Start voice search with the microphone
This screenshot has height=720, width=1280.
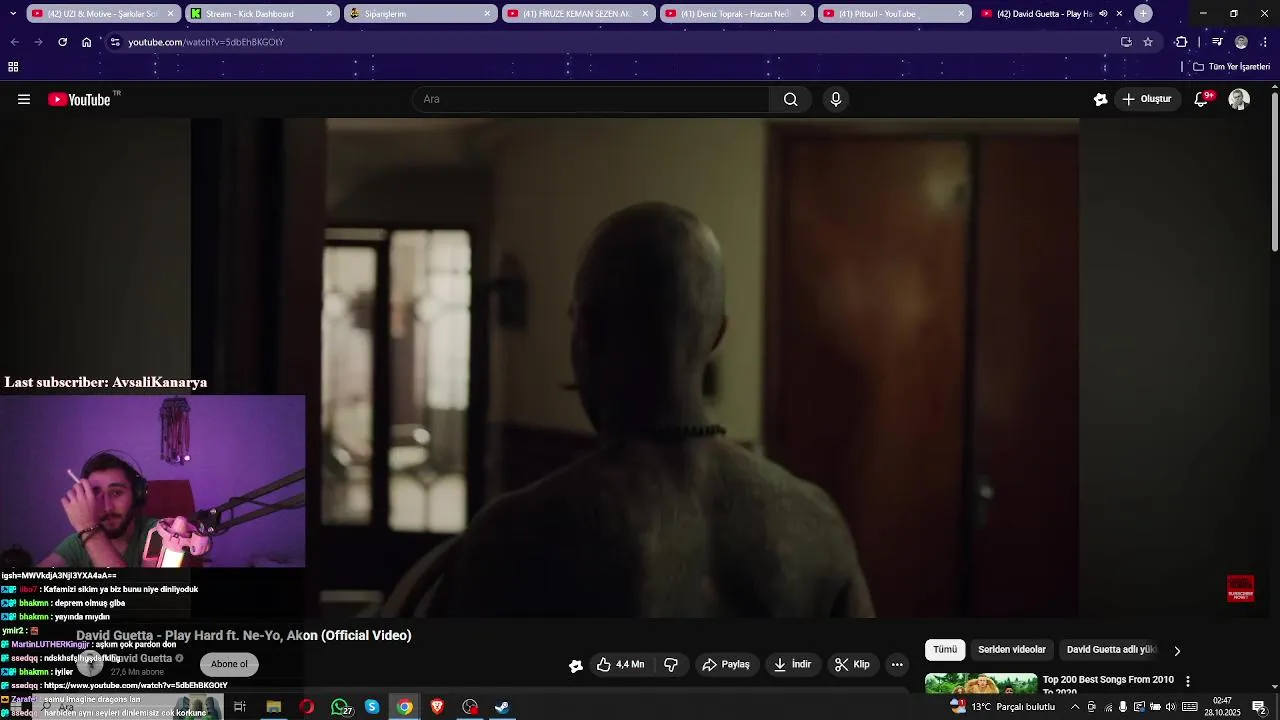click(836, 99)
